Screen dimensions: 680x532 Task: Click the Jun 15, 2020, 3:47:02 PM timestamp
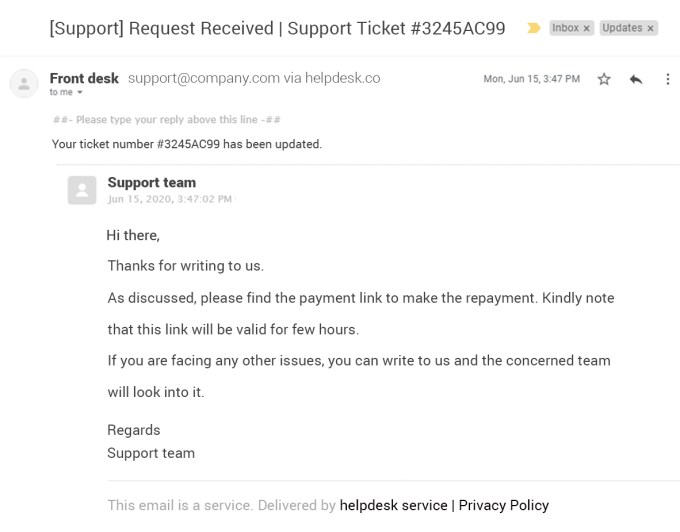(170, 199)
